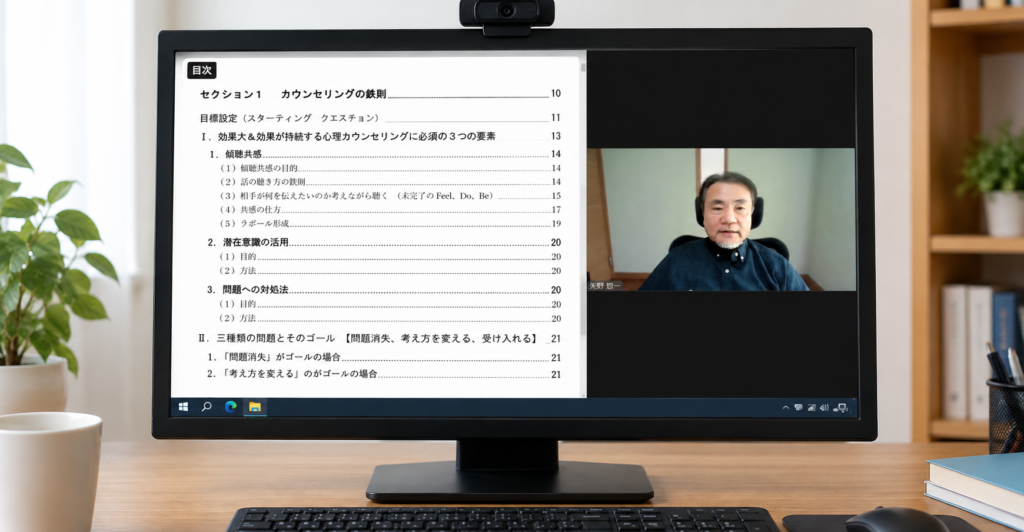Screen dimensions: 1024x532
Task: Open File Explorer from taskbar
Action: tap(255, 407)
